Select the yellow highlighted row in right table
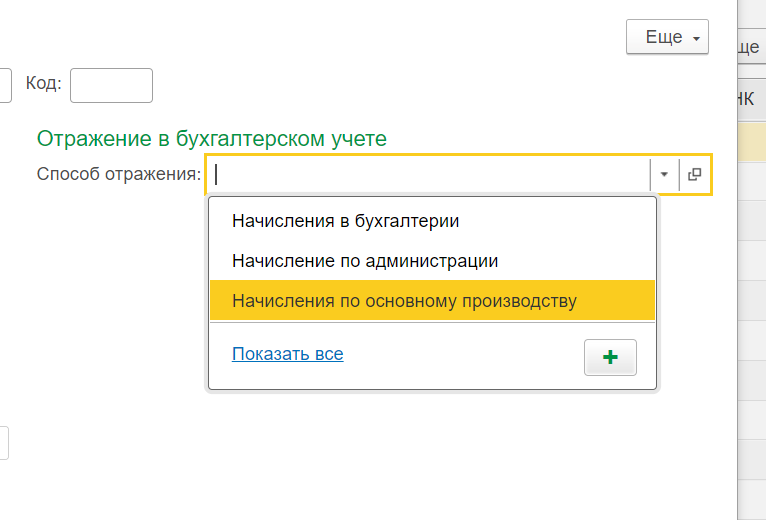This screenshot has height=520, width=766. click(x=751, y=142)
